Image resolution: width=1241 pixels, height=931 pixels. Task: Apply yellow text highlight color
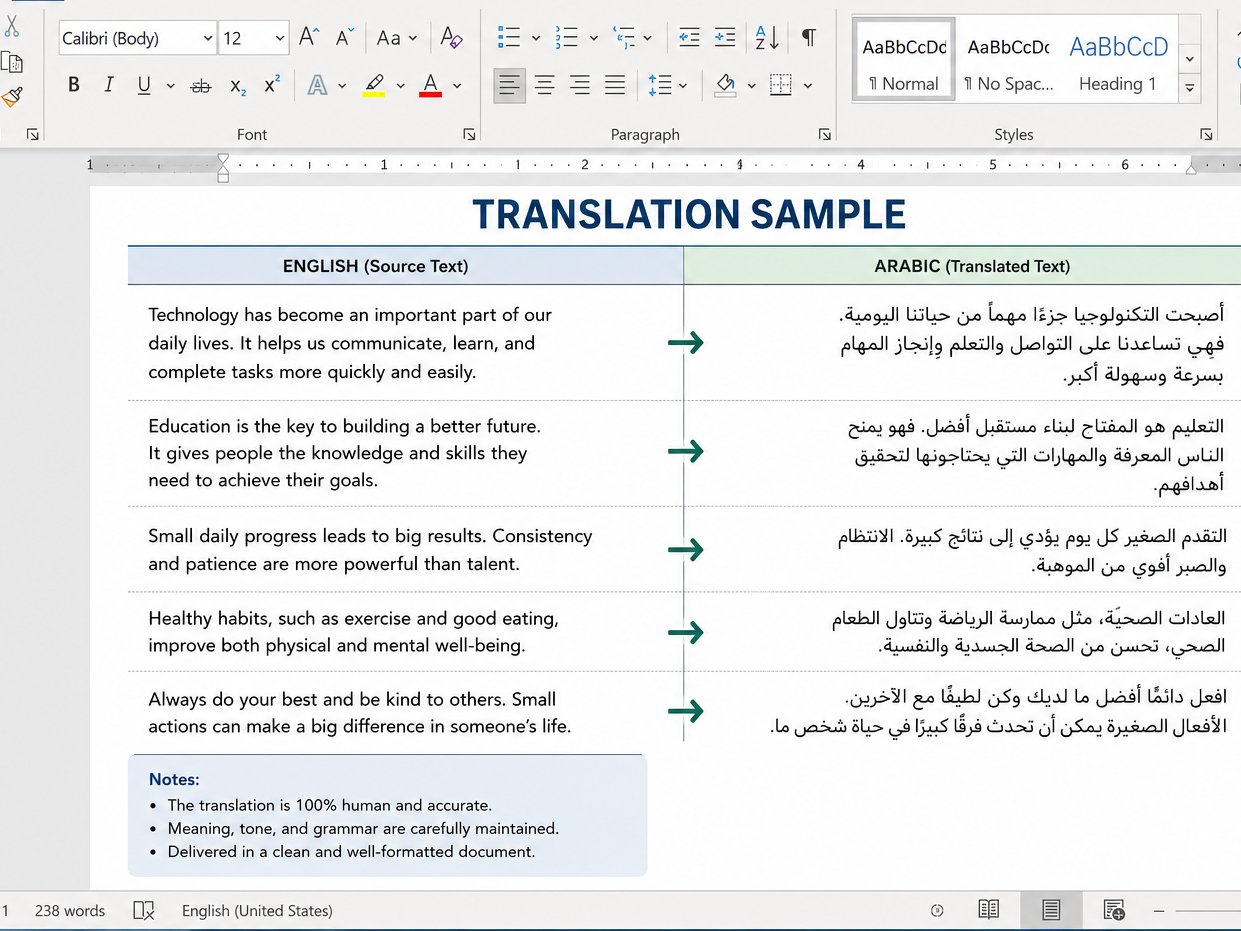click(x=375, y=86)
